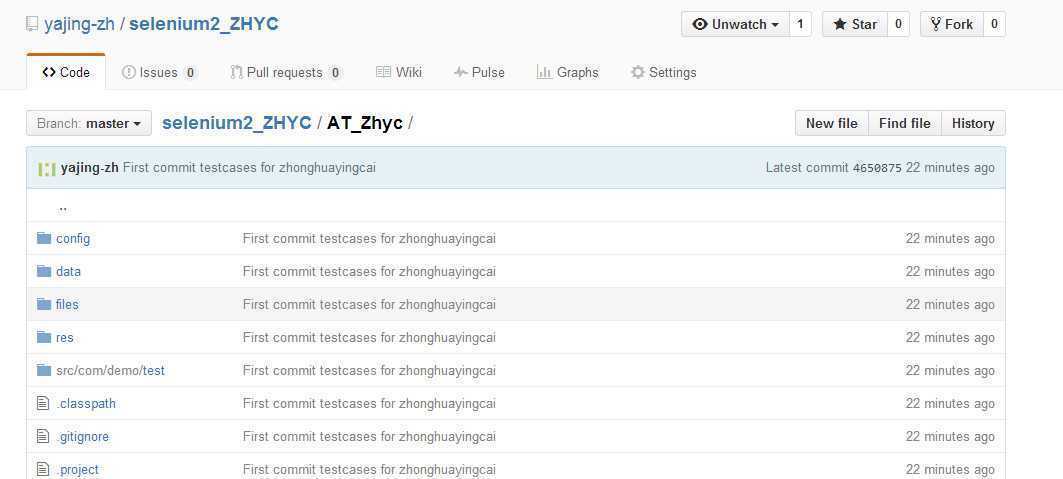Click commit message in .gitignore row
The width and height of the screenshot is (1063, 479).
[369, 436]
